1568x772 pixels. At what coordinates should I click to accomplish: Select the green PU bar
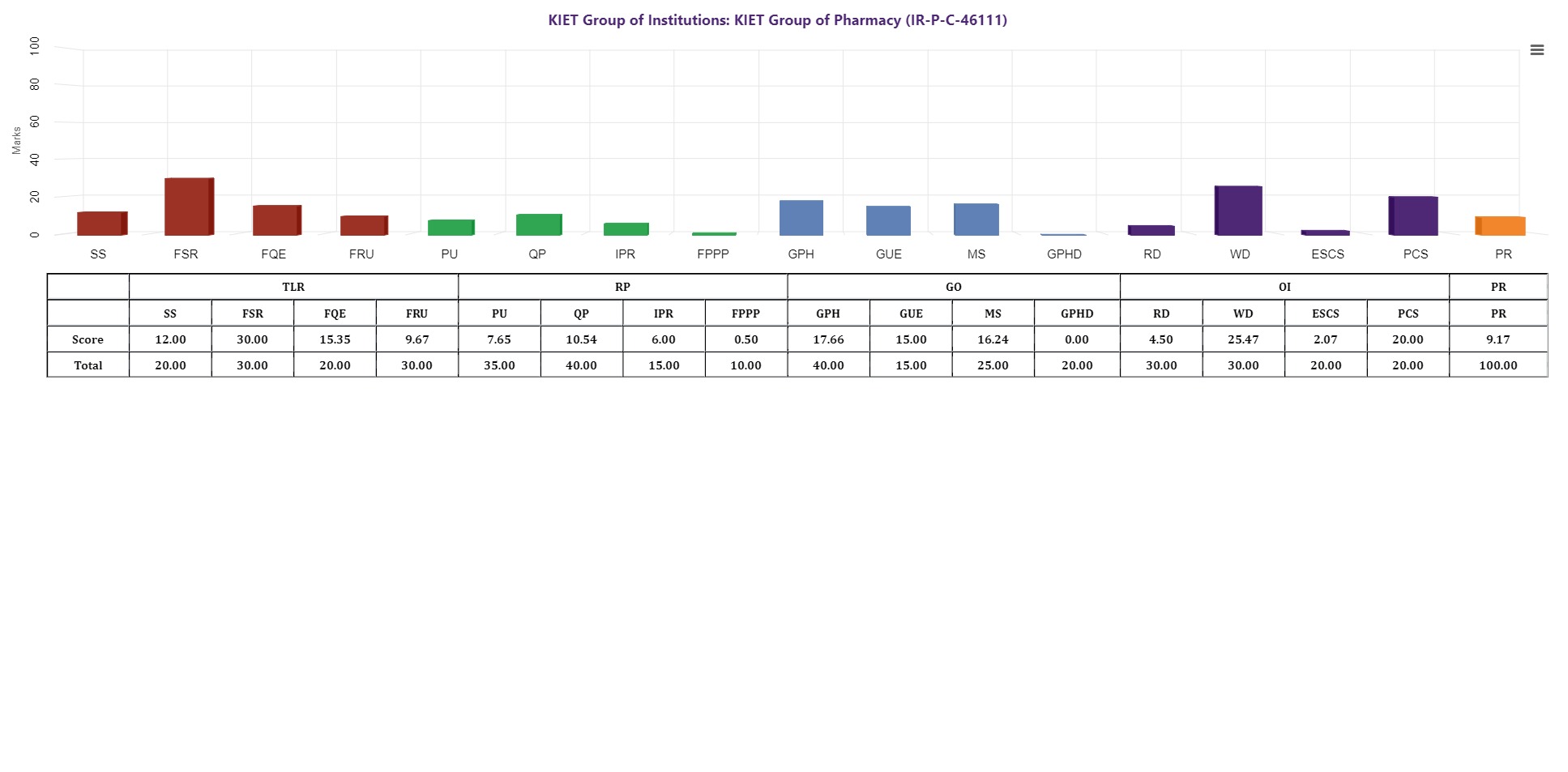451,228
